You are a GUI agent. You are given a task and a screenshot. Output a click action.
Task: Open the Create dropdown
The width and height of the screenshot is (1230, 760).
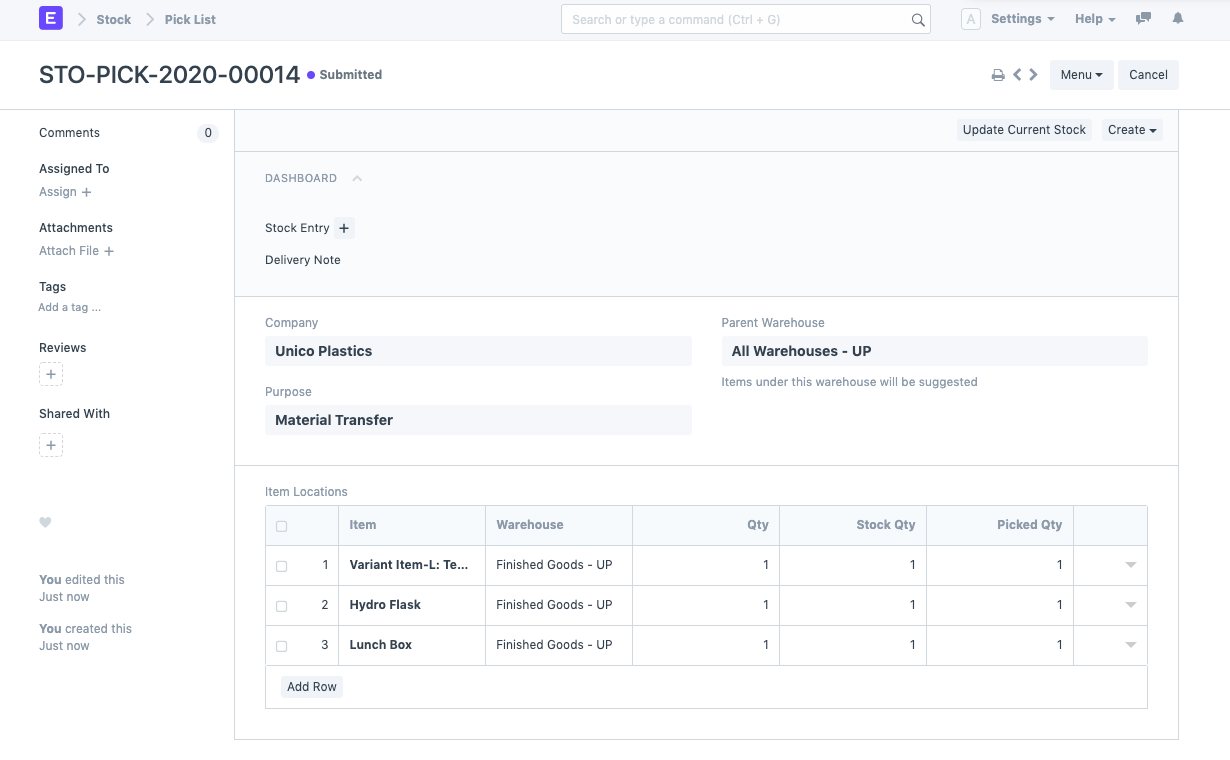[1132, 130]
